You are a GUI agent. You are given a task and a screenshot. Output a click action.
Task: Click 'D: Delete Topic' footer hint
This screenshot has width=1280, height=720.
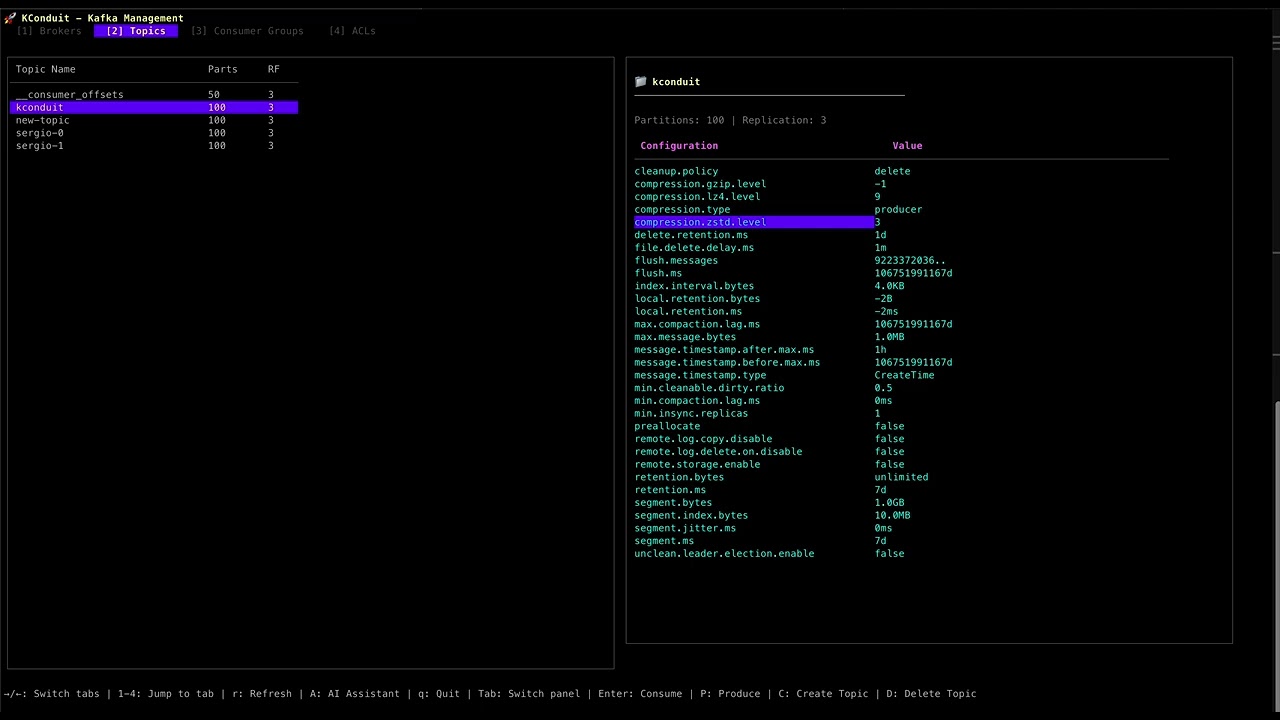click(x=931, y=694)
